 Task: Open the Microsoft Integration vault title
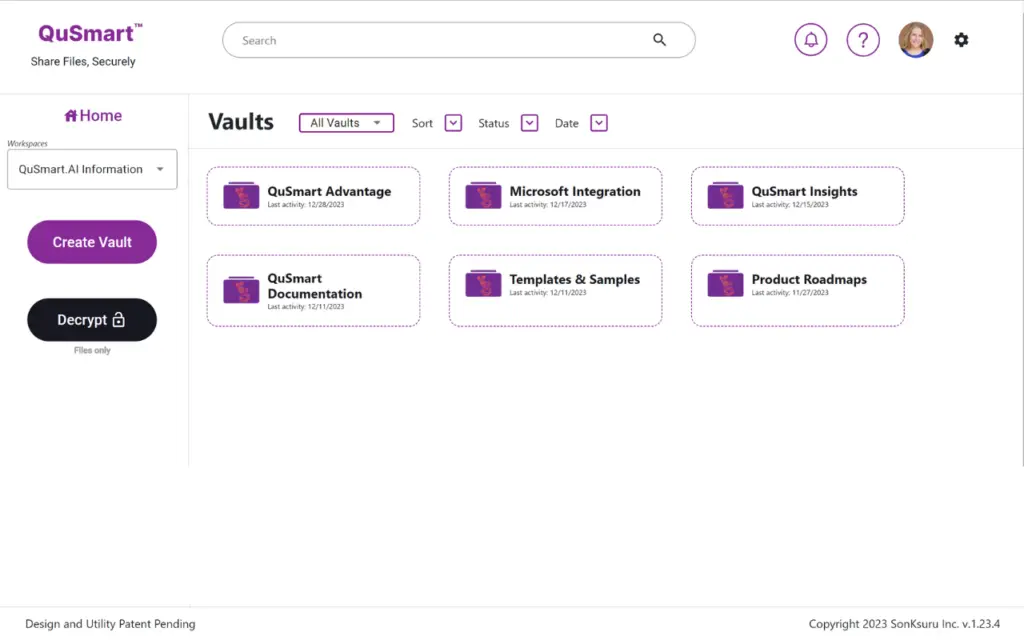575,191
